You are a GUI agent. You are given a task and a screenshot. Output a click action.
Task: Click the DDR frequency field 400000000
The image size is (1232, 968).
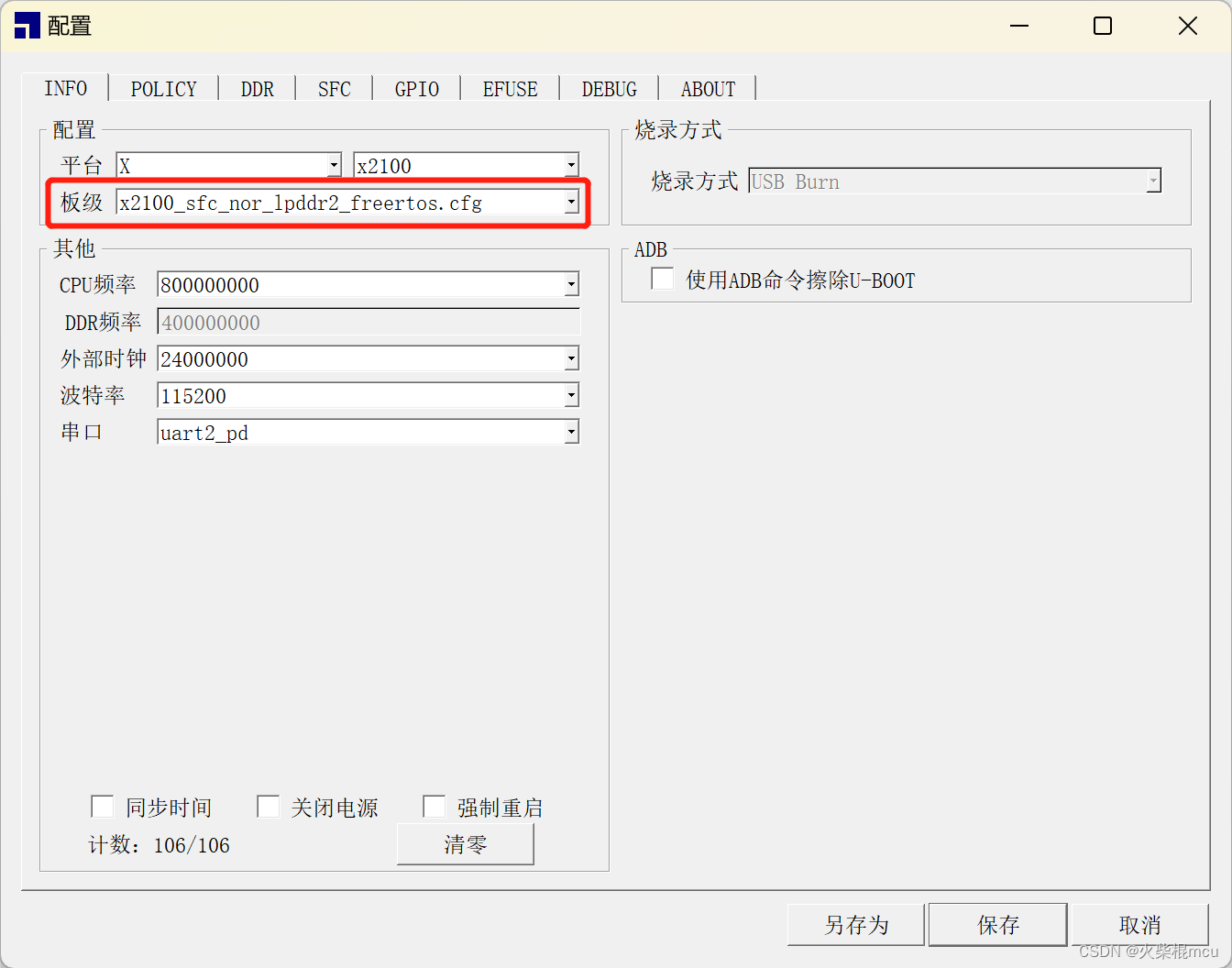pyautogui.click(x=368, y=323)
